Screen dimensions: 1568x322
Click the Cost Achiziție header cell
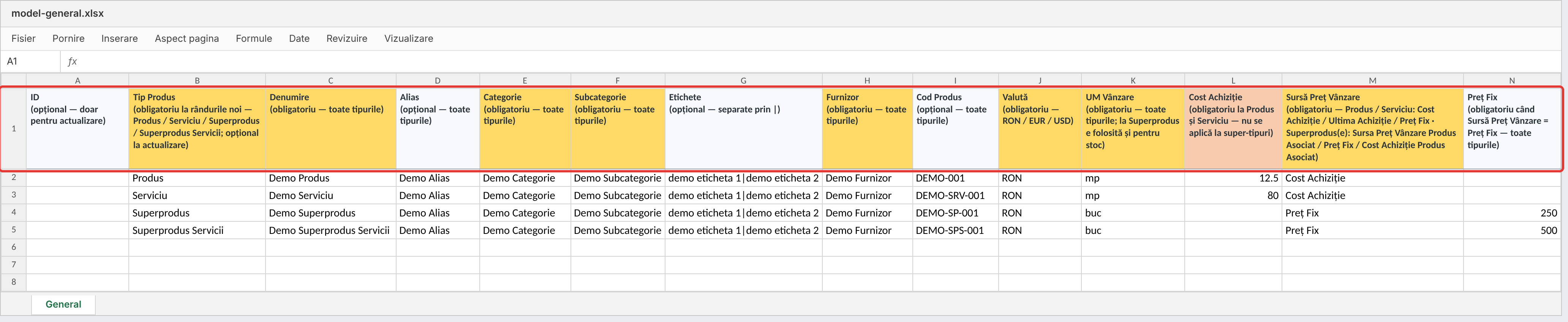tap(1233, 128)
